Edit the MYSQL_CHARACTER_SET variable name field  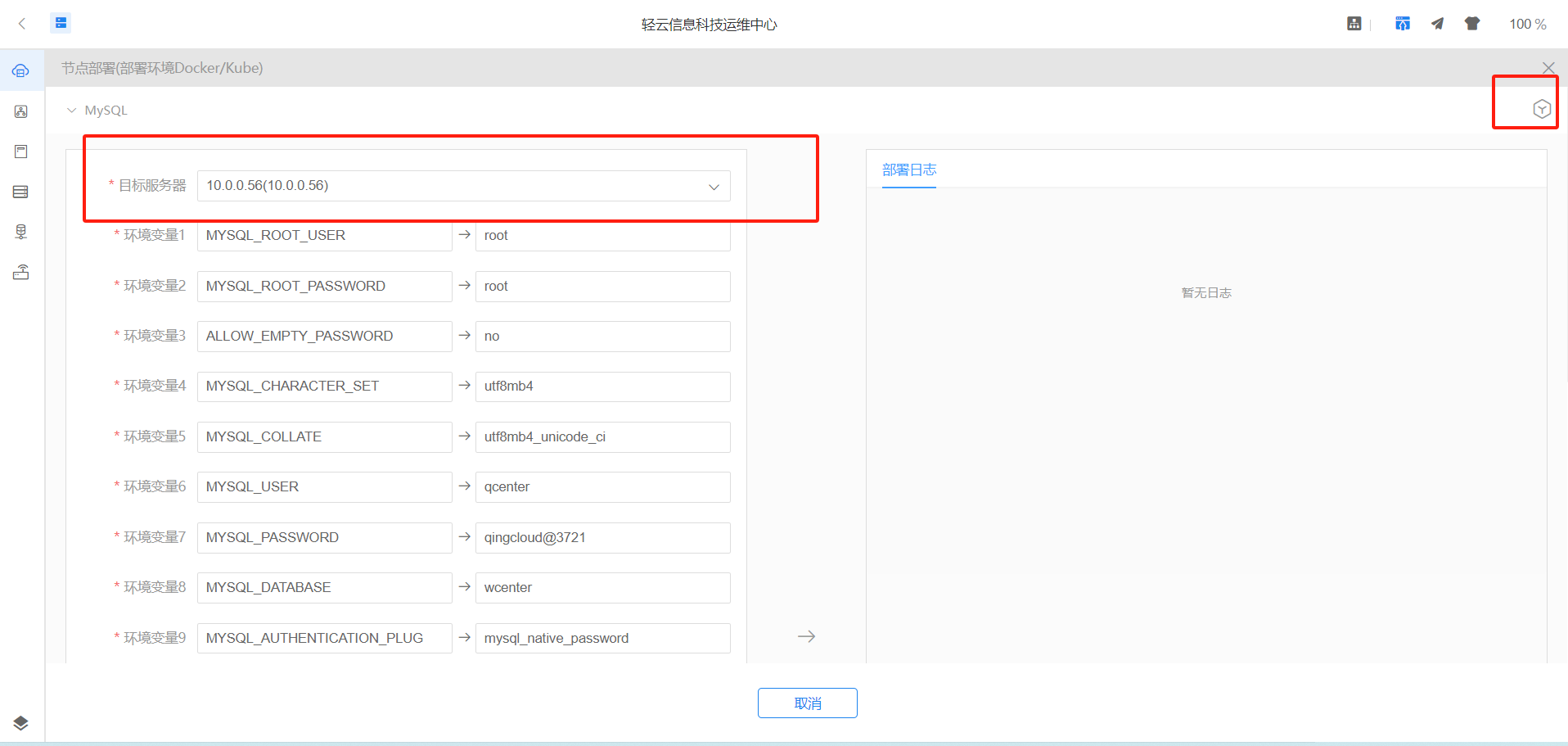(x=324, y=387)
